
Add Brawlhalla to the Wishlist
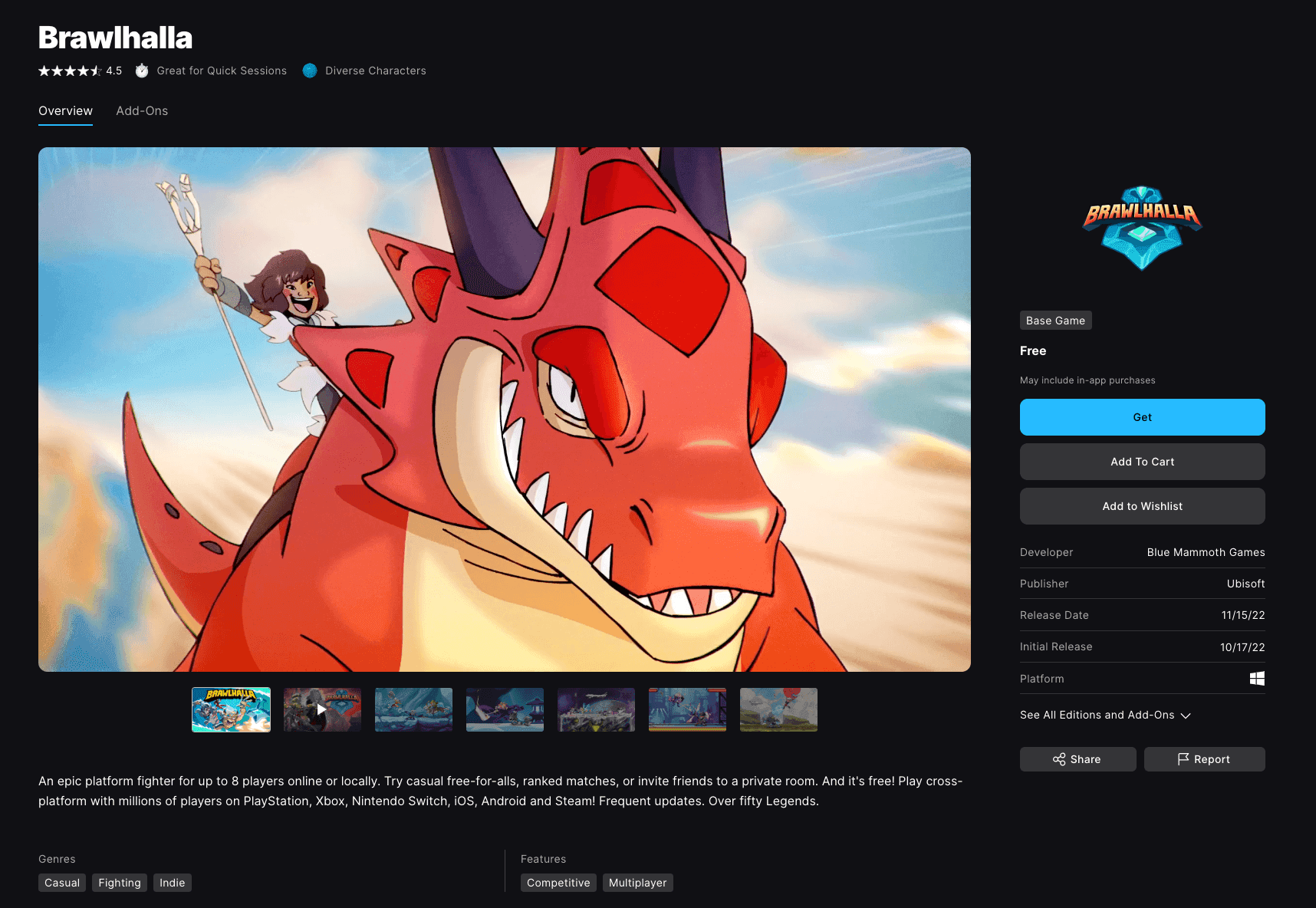click(1142, 506)
